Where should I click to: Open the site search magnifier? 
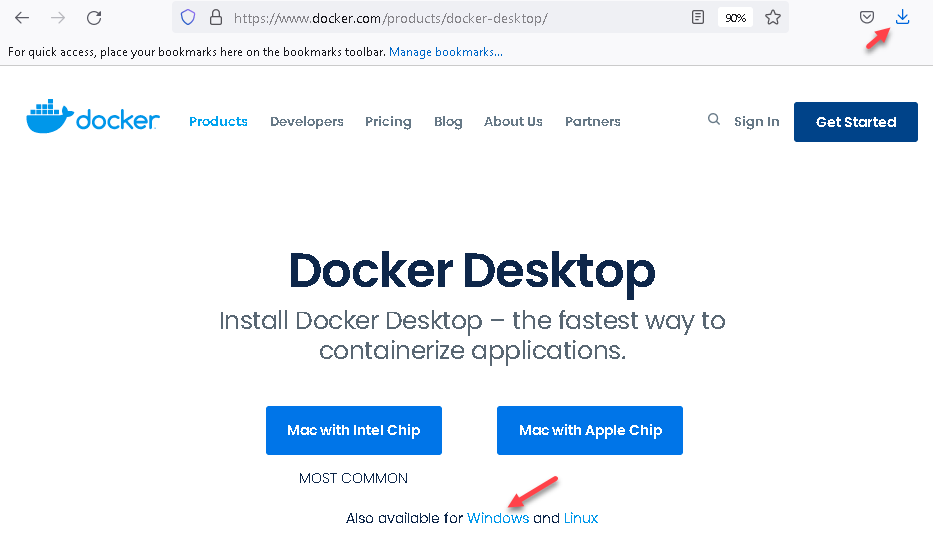714,120
